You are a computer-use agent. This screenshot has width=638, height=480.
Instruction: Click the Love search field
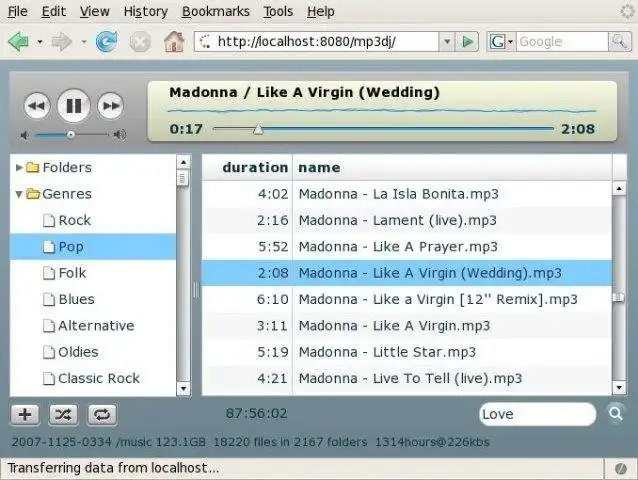(x=537, y=414)
